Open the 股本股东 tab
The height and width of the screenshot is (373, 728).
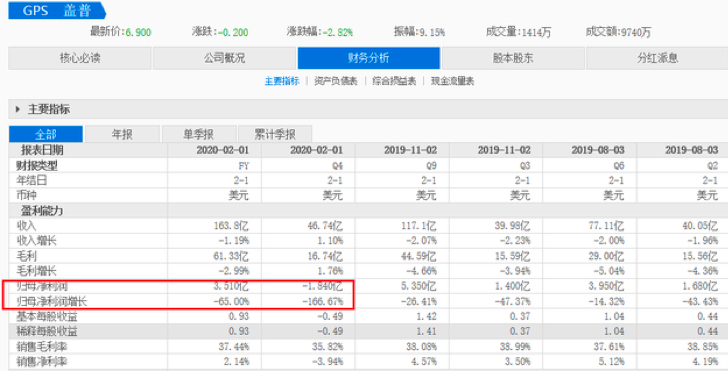[x=513, y=58]
